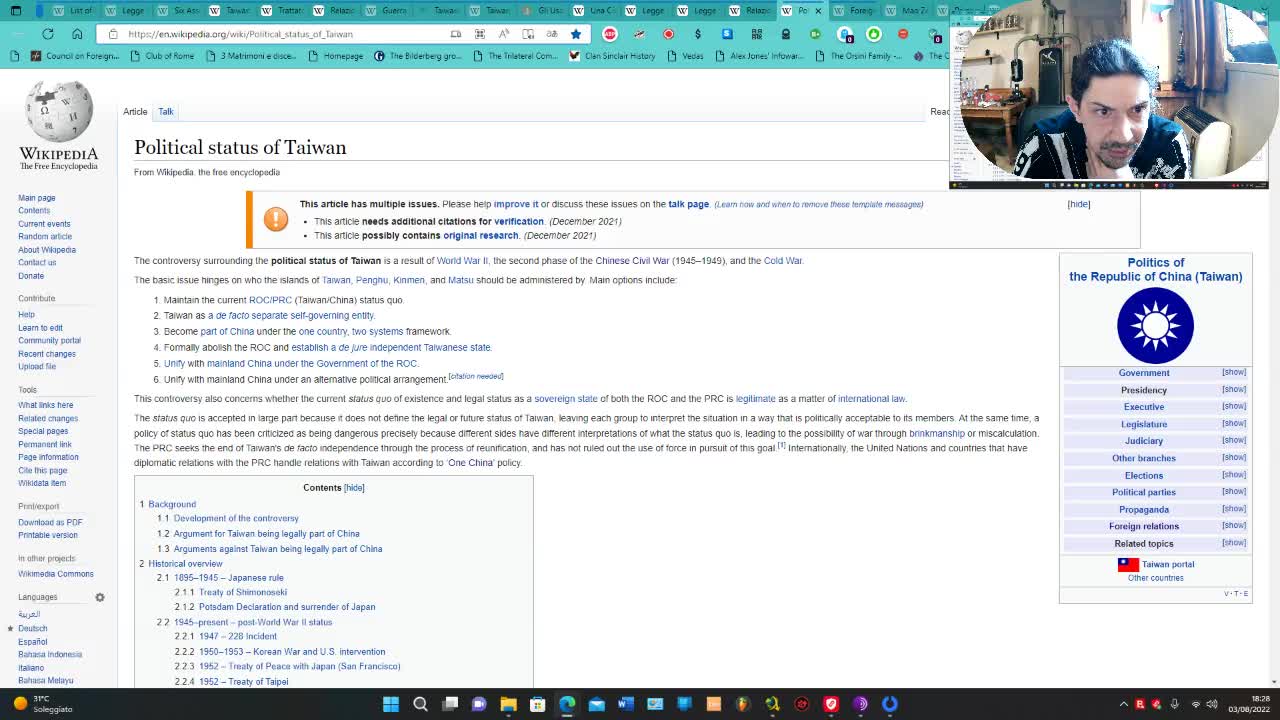Expand Foreign relations section with show

tap(1233, 525)
